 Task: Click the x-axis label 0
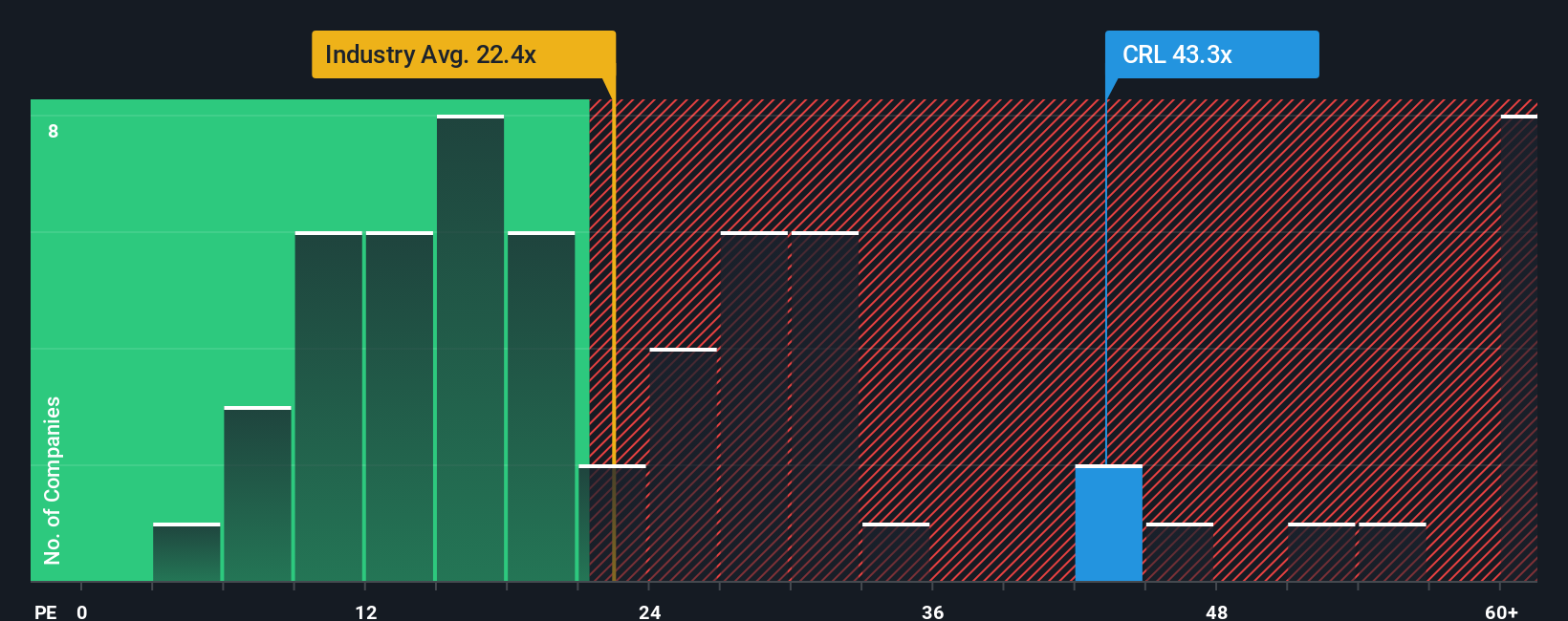(82, 611)
